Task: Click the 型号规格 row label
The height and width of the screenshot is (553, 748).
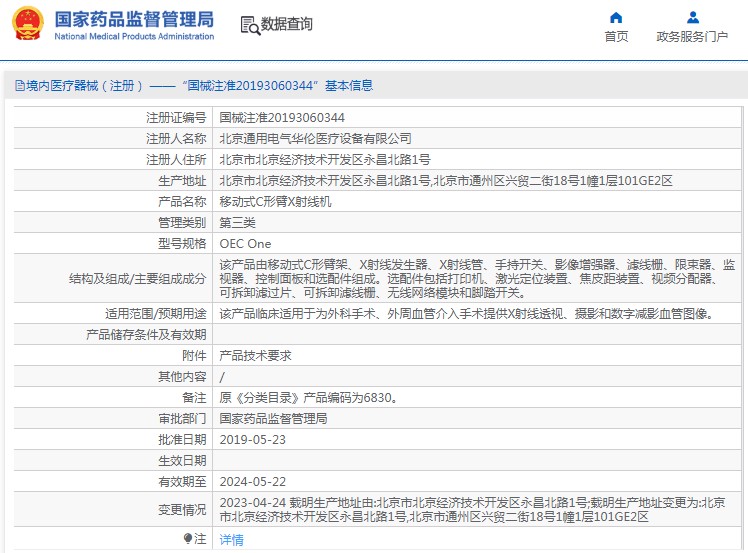Action: pyautogui.click(x=182, y=243)
